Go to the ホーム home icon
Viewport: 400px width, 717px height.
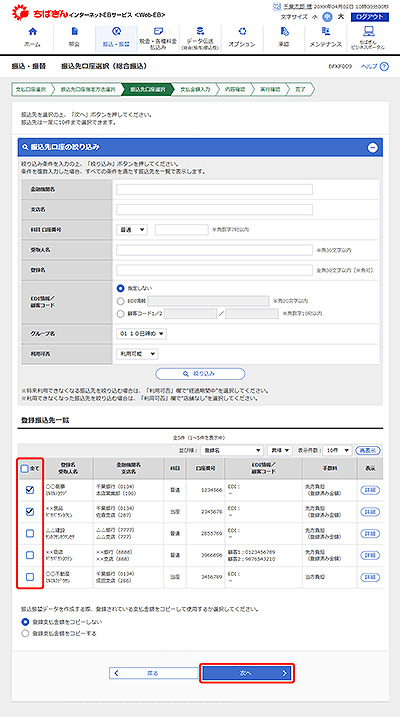(32, 32)
